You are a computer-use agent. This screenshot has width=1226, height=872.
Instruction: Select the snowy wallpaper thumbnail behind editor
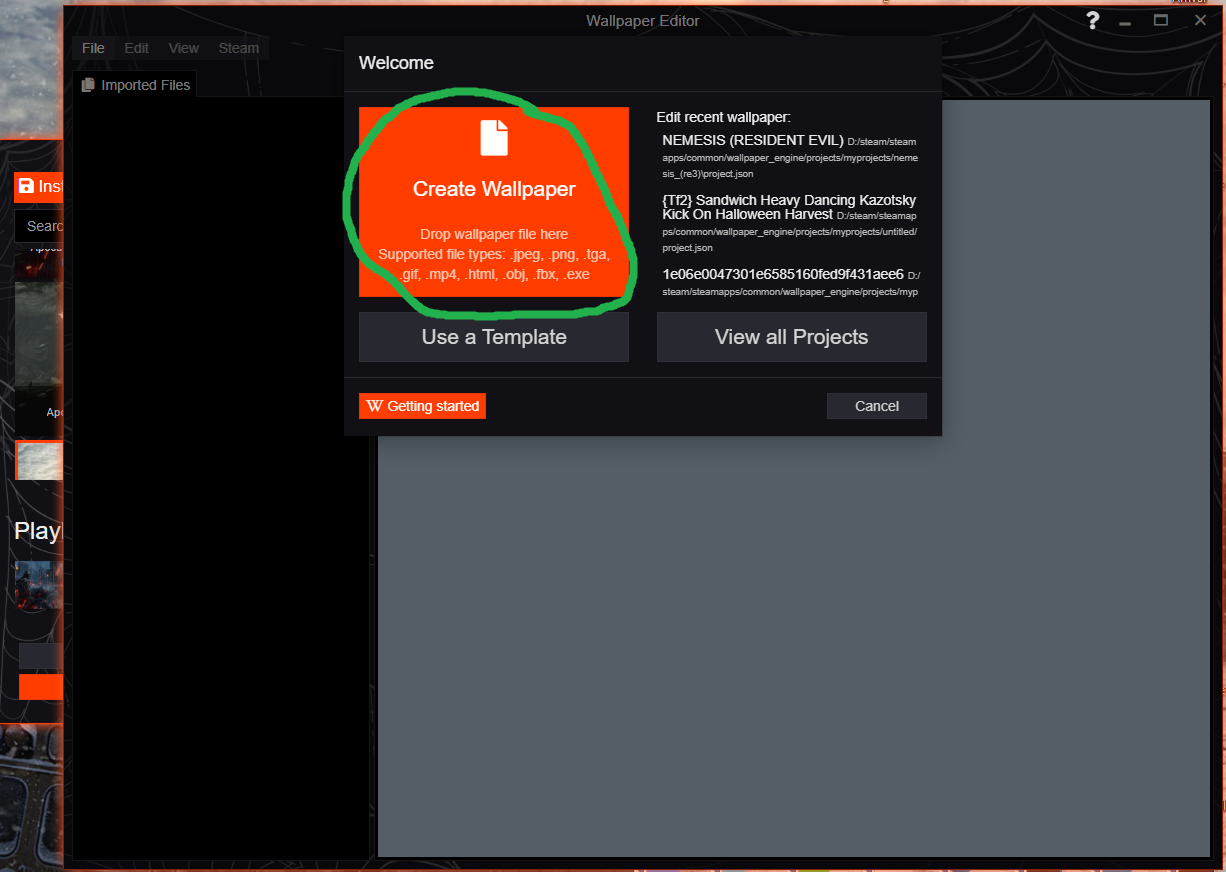click(40, 461)
